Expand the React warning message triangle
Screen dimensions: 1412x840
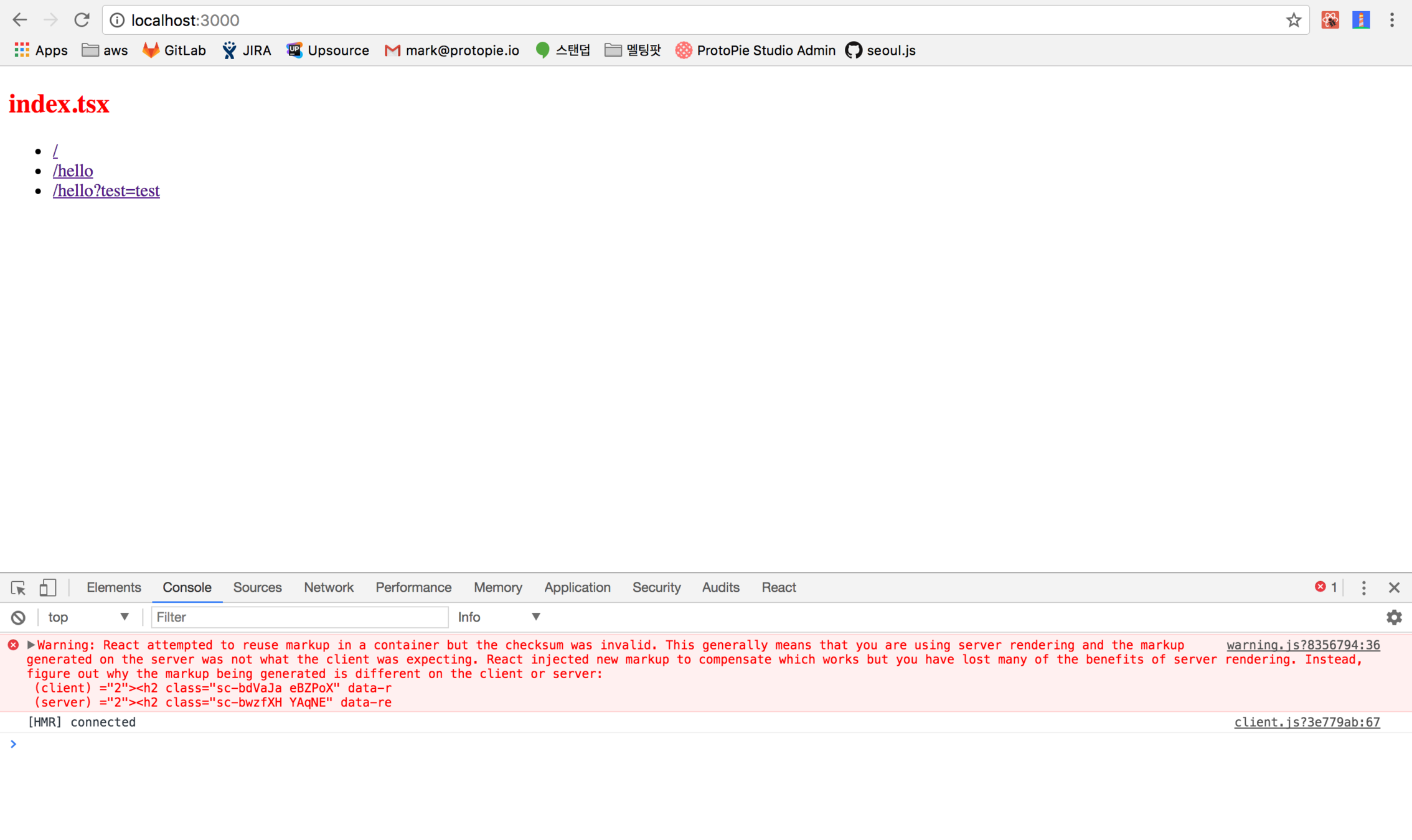[31, 645]
